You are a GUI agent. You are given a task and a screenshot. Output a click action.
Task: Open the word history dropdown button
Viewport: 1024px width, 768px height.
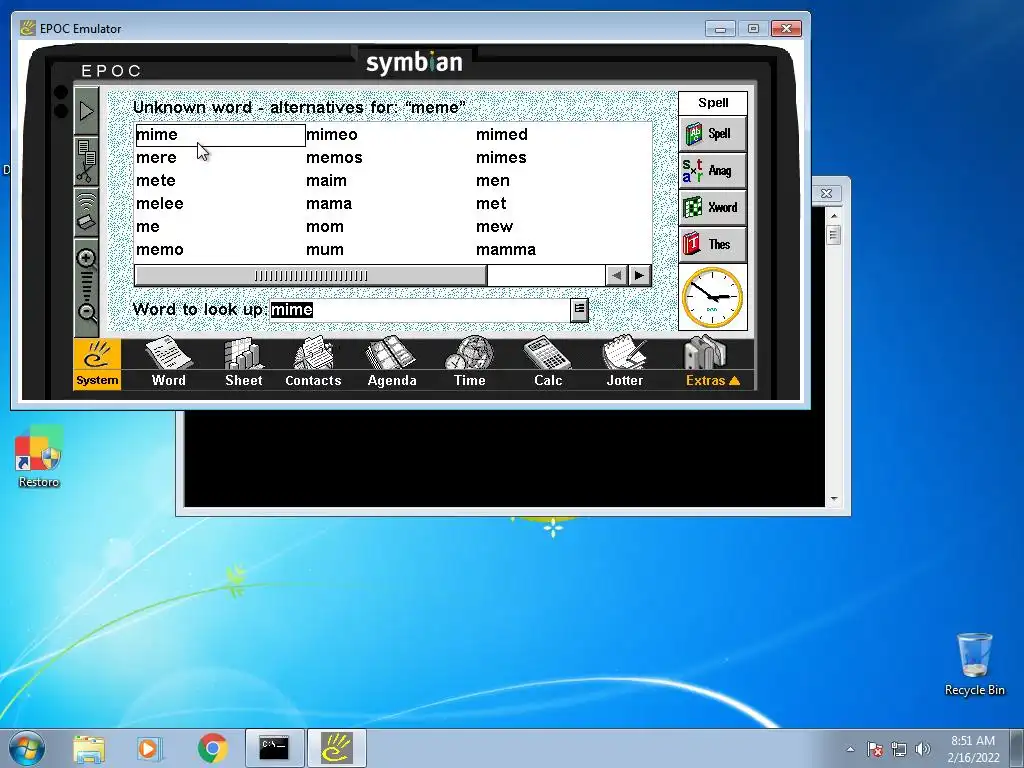click(x=579, y=310)
